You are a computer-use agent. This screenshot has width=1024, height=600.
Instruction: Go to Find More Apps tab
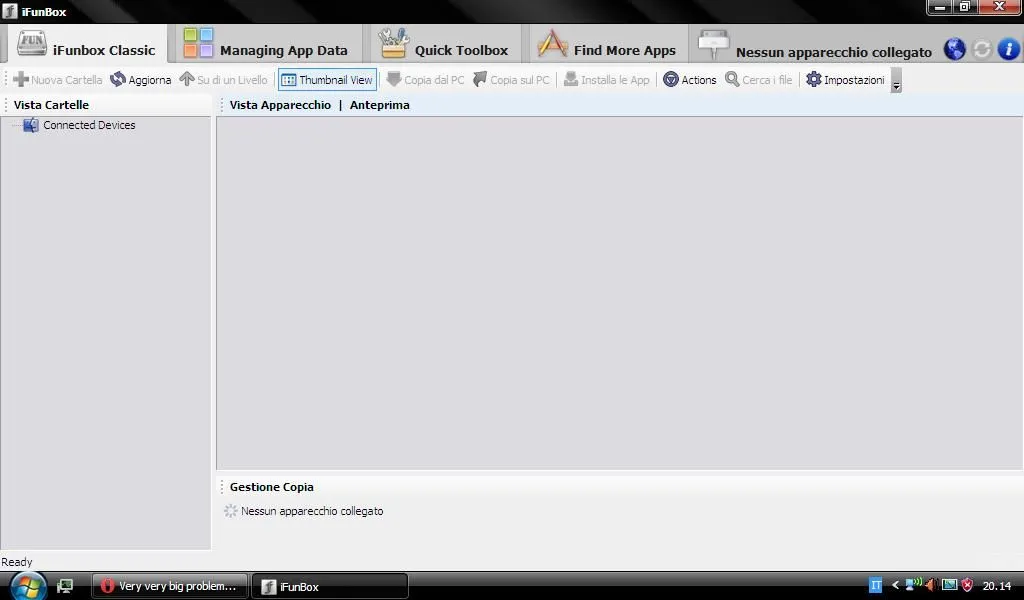click(x=607, y=46)
